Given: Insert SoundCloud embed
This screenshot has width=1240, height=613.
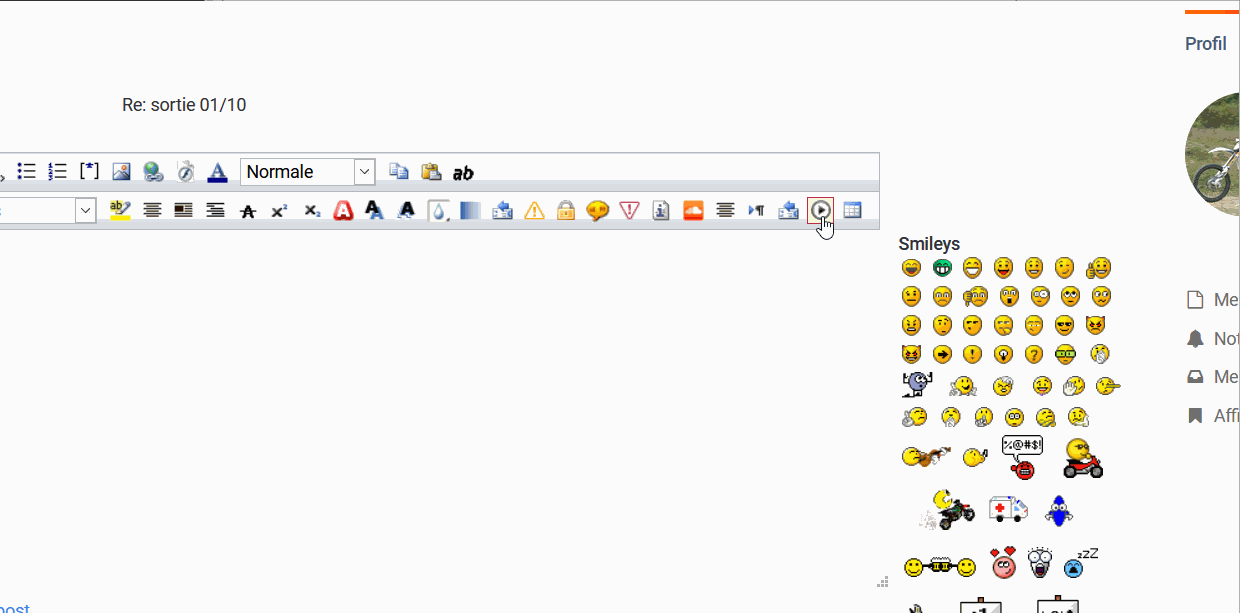Looking at the screenshot, I should 693,210.
